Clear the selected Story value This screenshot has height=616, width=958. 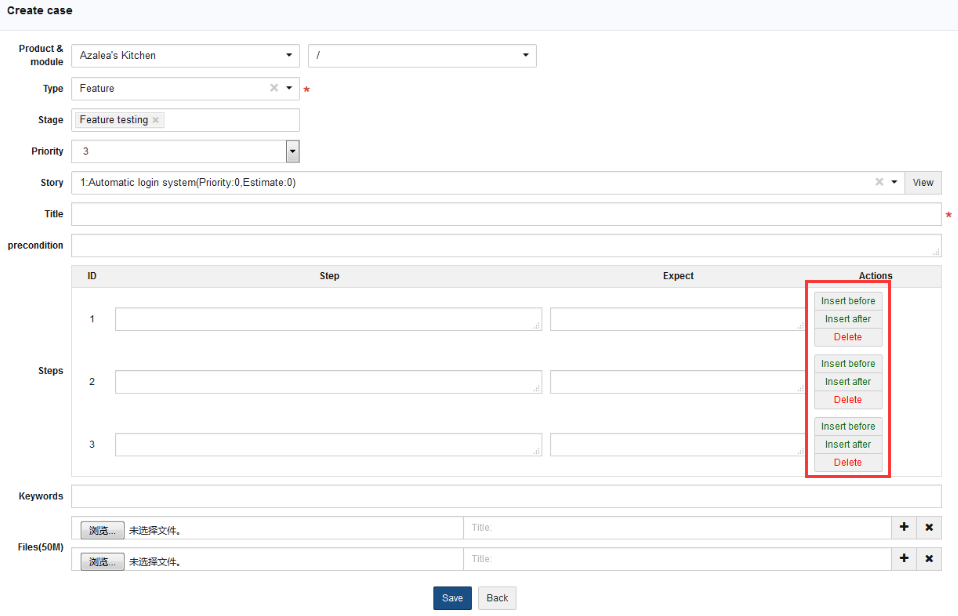click(879, 182)
